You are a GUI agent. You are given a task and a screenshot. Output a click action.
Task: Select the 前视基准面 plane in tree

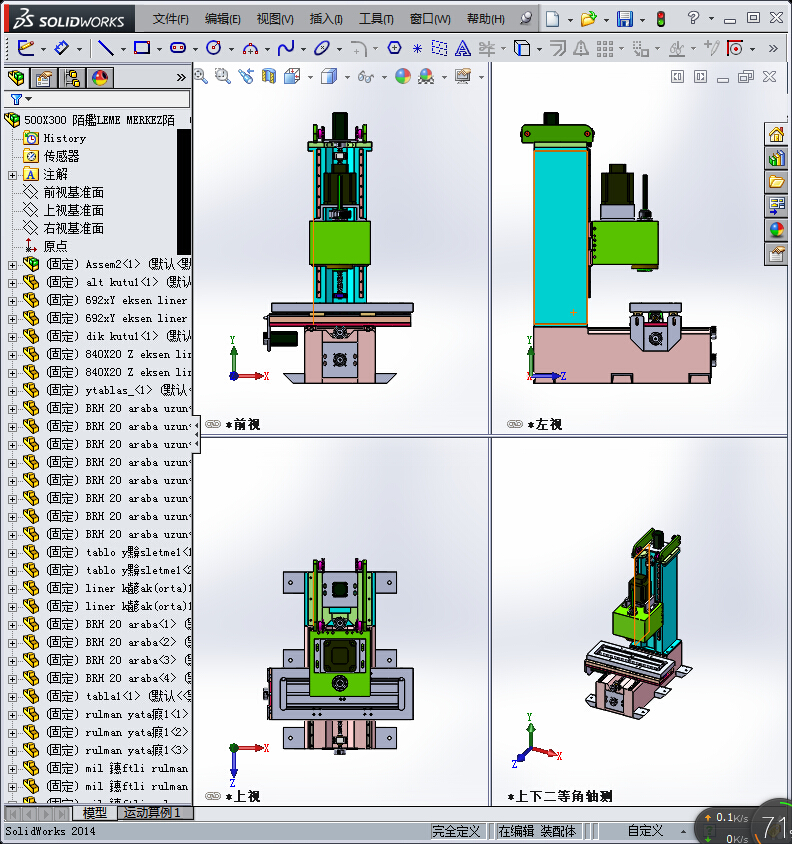pyautogui.click(x=73, y=192)
